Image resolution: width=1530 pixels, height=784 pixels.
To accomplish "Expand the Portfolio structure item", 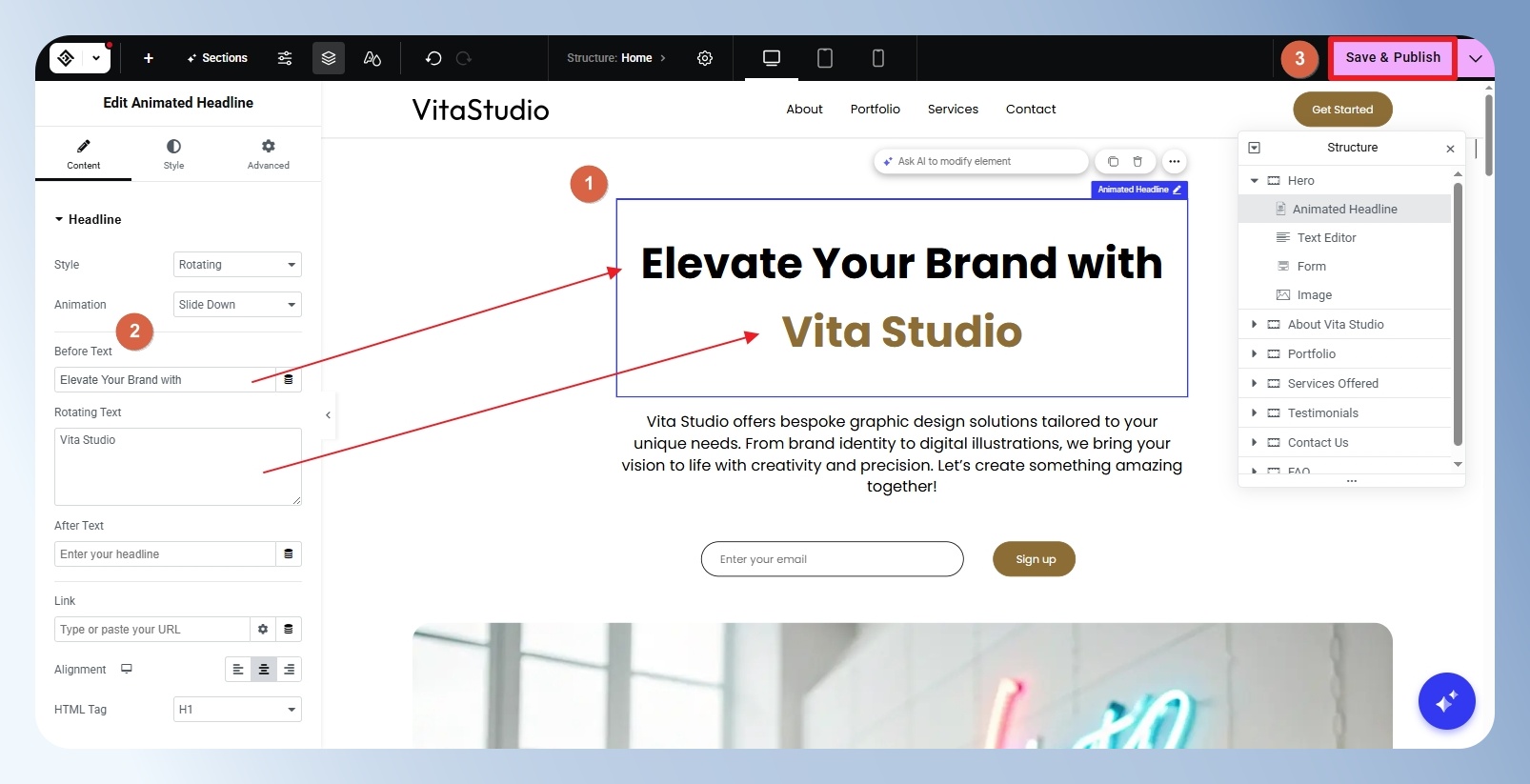I will tap(1255, 353).
